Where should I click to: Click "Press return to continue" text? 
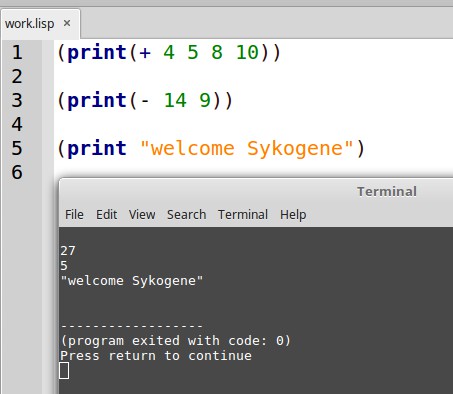tap(156, 356)
